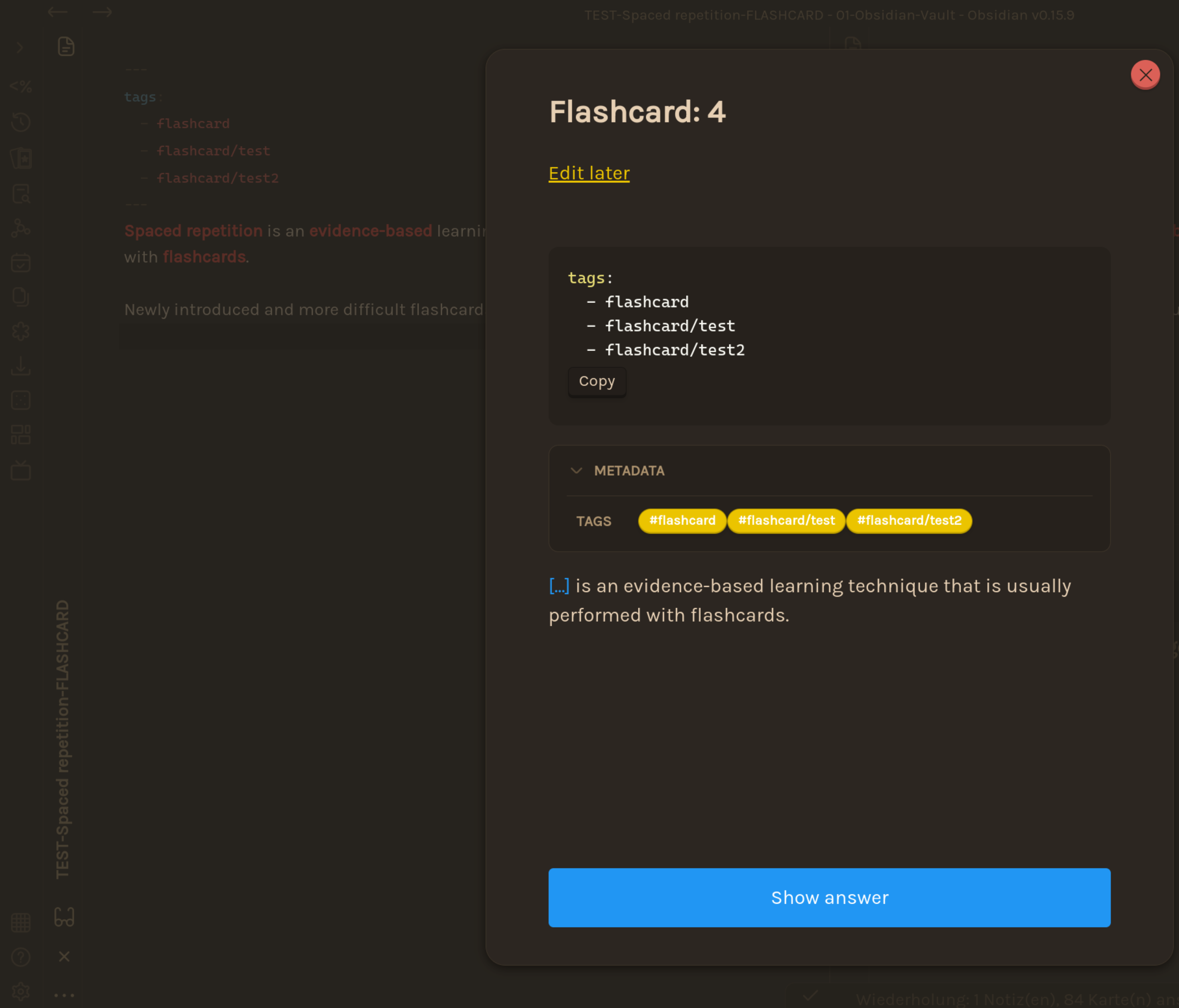Open the more options menu (three dots)
1179x1008 pixels.
click(x=64, y=995)
